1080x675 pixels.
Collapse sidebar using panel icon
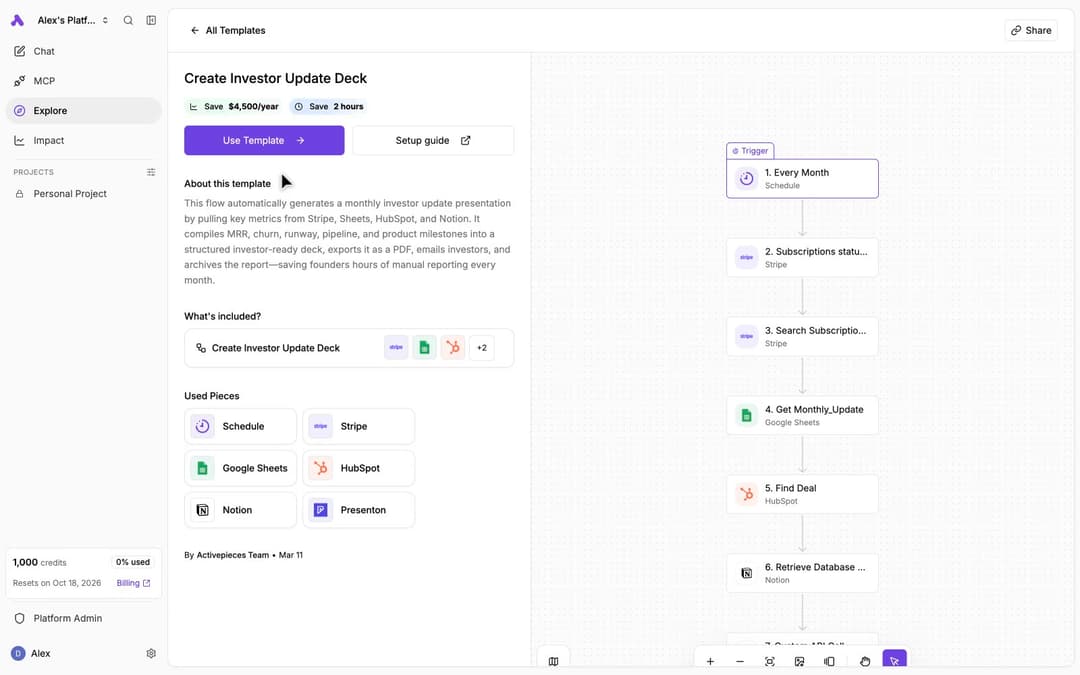[x=151, y=21]
